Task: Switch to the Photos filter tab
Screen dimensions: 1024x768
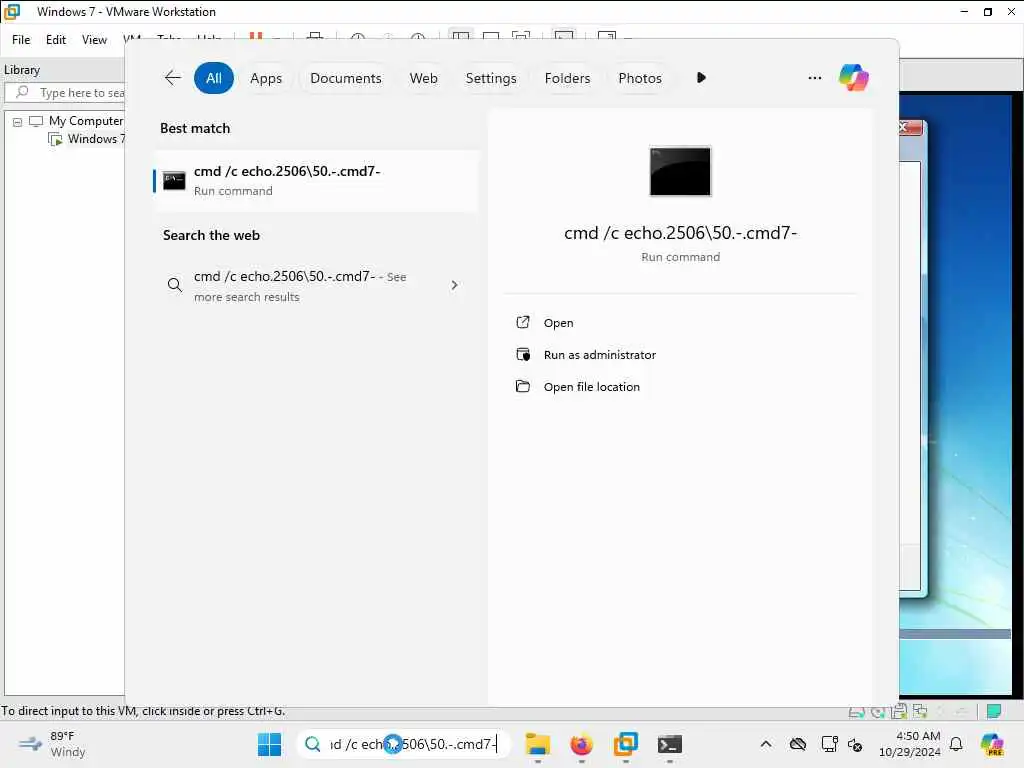Action: [639, 78]
